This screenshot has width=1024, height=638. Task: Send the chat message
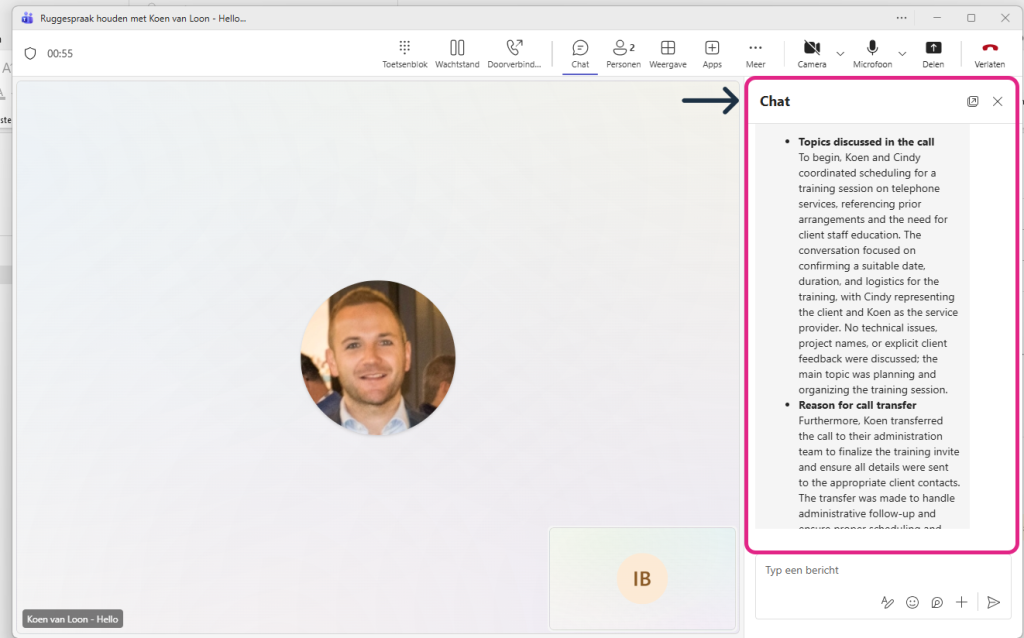[x=993, y=602]
